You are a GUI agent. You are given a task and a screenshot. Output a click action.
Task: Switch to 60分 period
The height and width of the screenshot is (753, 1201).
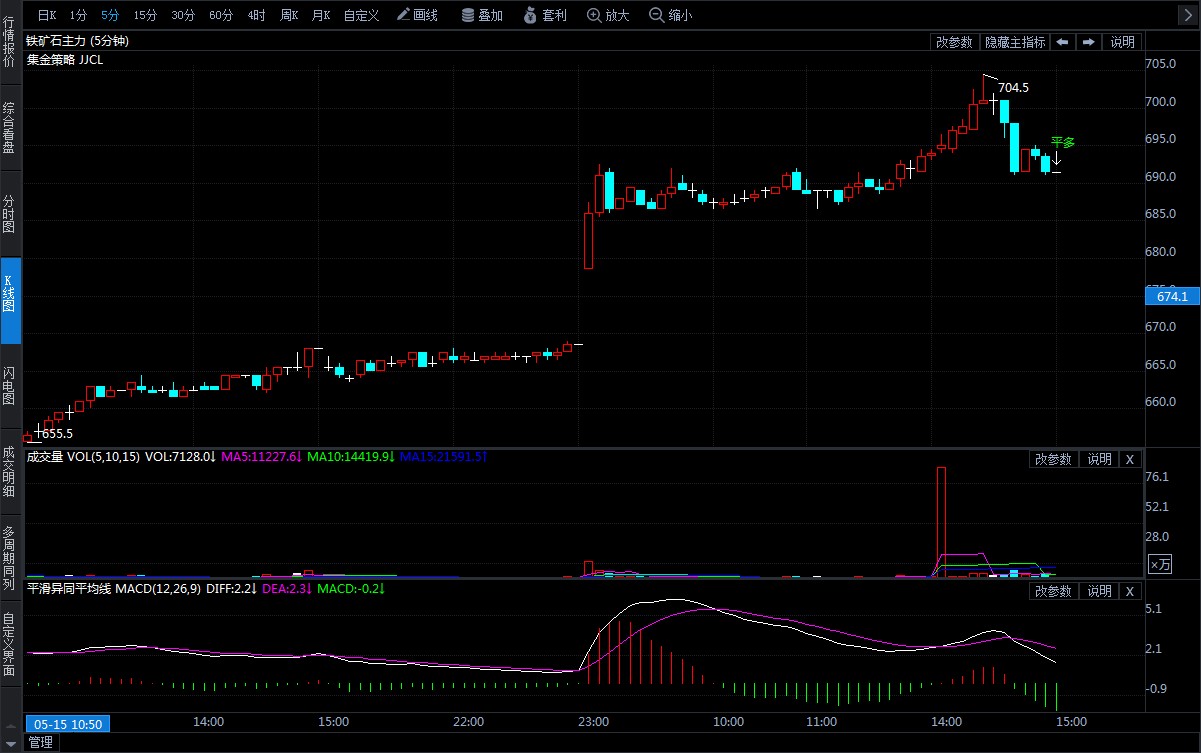coord(221,15)
